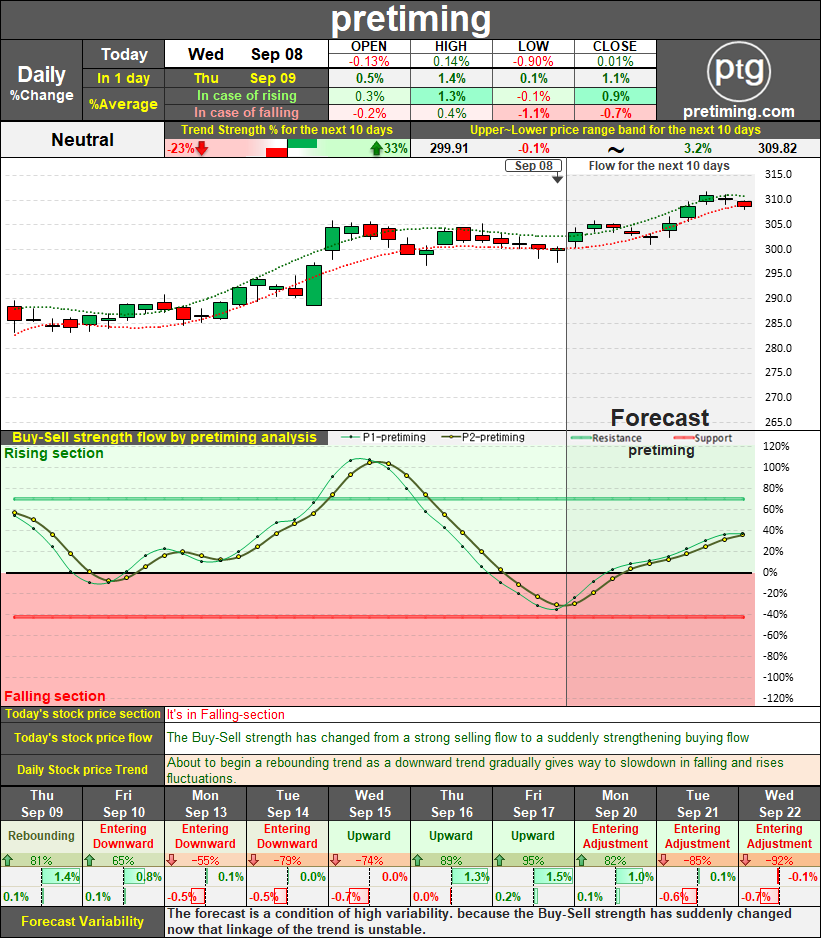Screen dimensions: 821x938
Task: Select the Fri Sep 17 column header
Action: click(533, 803)
